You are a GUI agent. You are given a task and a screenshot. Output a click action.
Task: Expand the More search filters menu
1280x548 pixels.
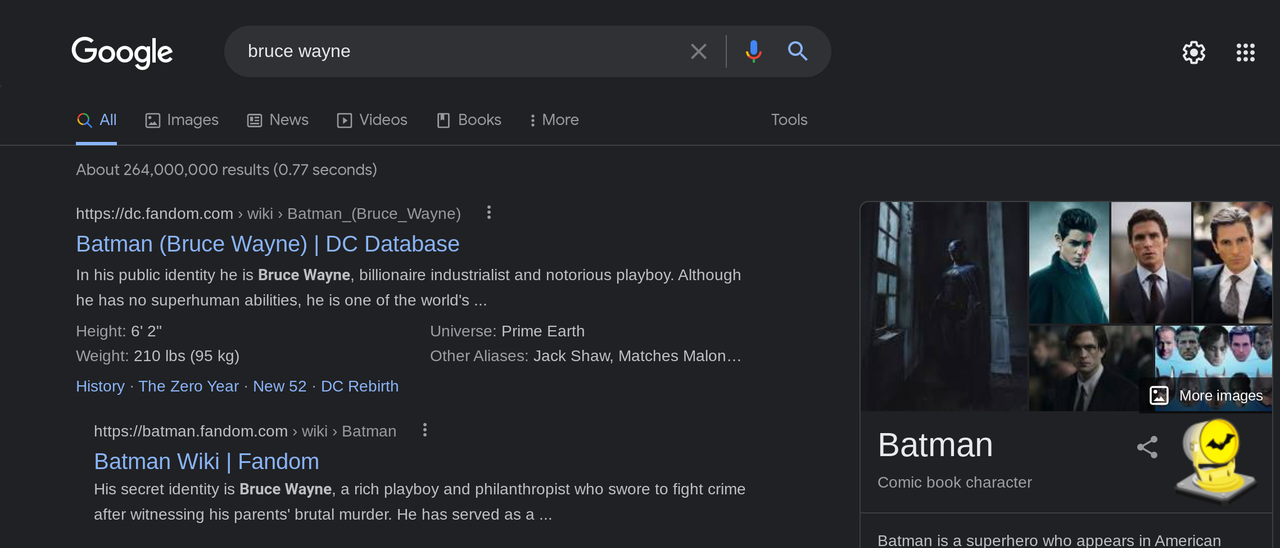pyautogui.click(x=554, y=120)
